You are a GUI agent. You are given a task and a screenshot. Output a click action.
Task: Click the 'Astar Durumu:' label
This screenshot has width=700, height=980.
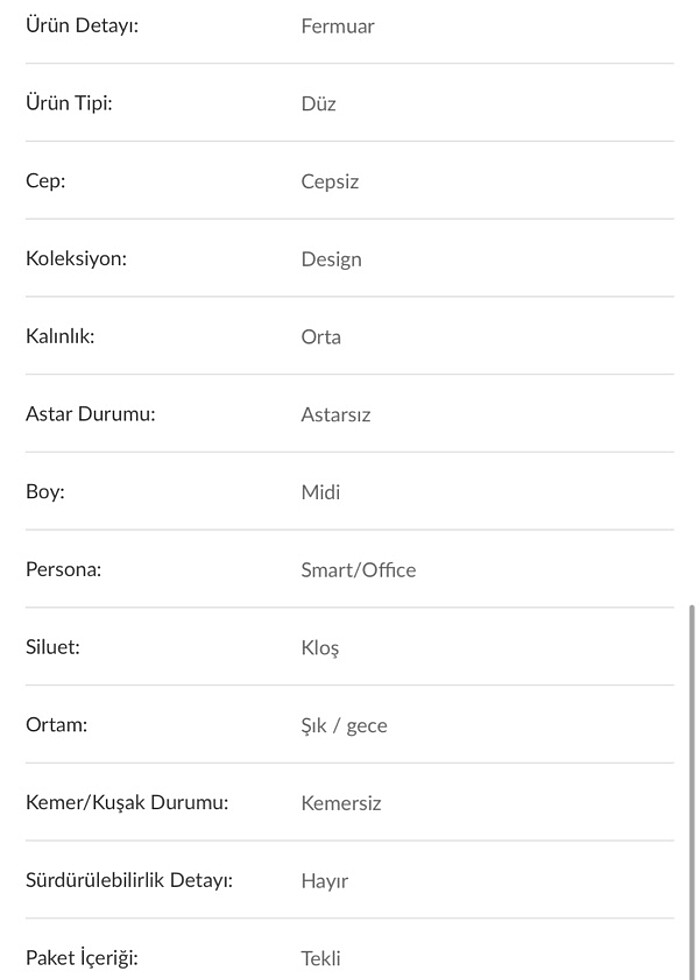point(90,414)
